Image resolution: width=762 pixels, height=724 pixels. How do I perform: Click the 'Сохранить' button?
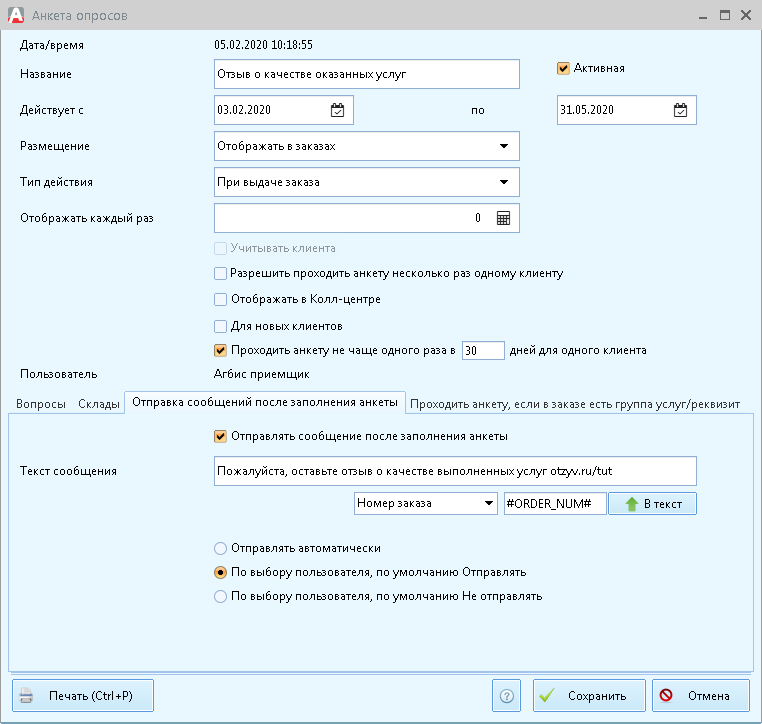pos(588,696)
